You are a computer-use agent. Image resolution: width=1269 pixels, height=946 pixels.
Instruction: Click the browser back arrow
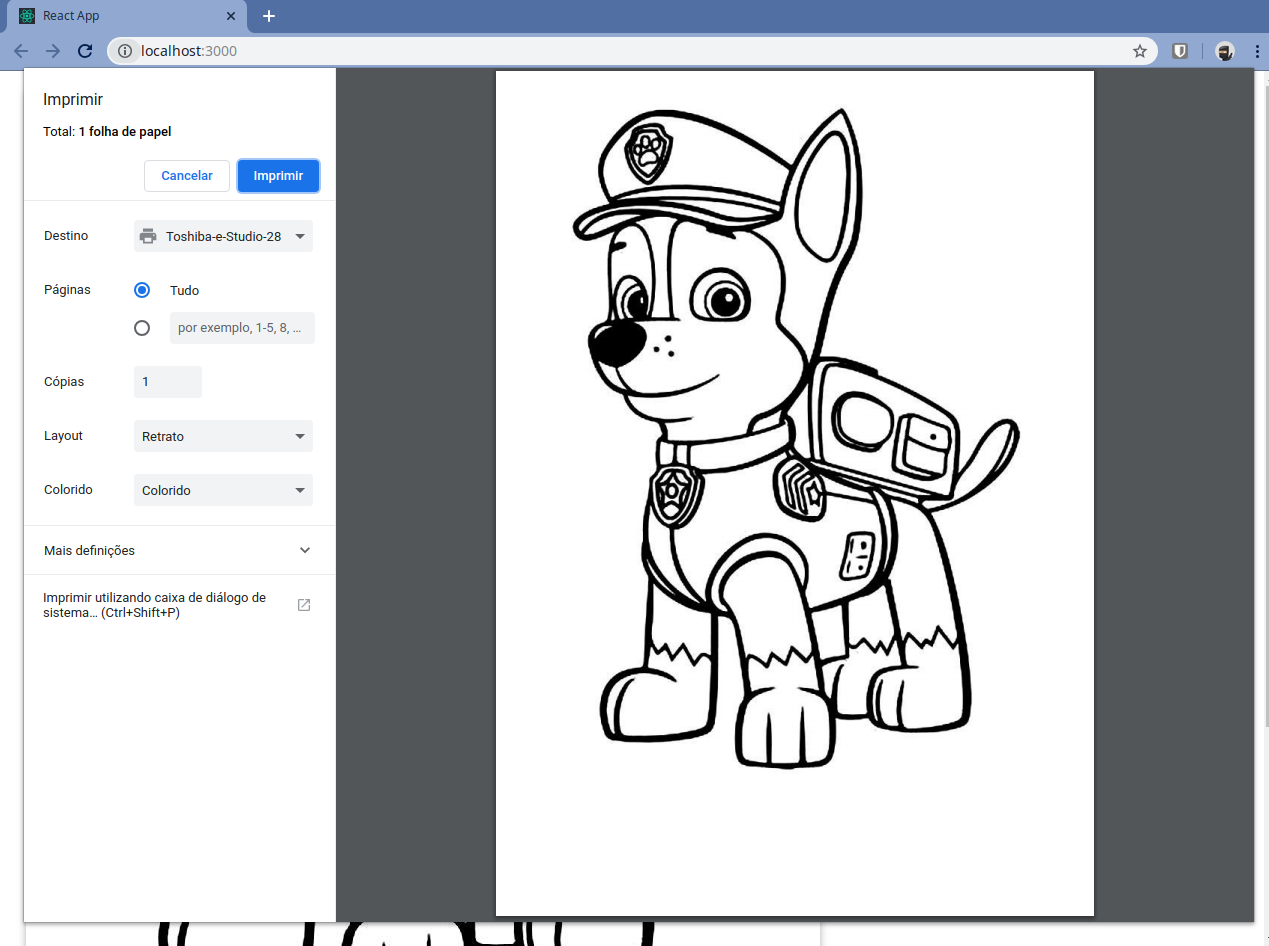tap(21, 51)
